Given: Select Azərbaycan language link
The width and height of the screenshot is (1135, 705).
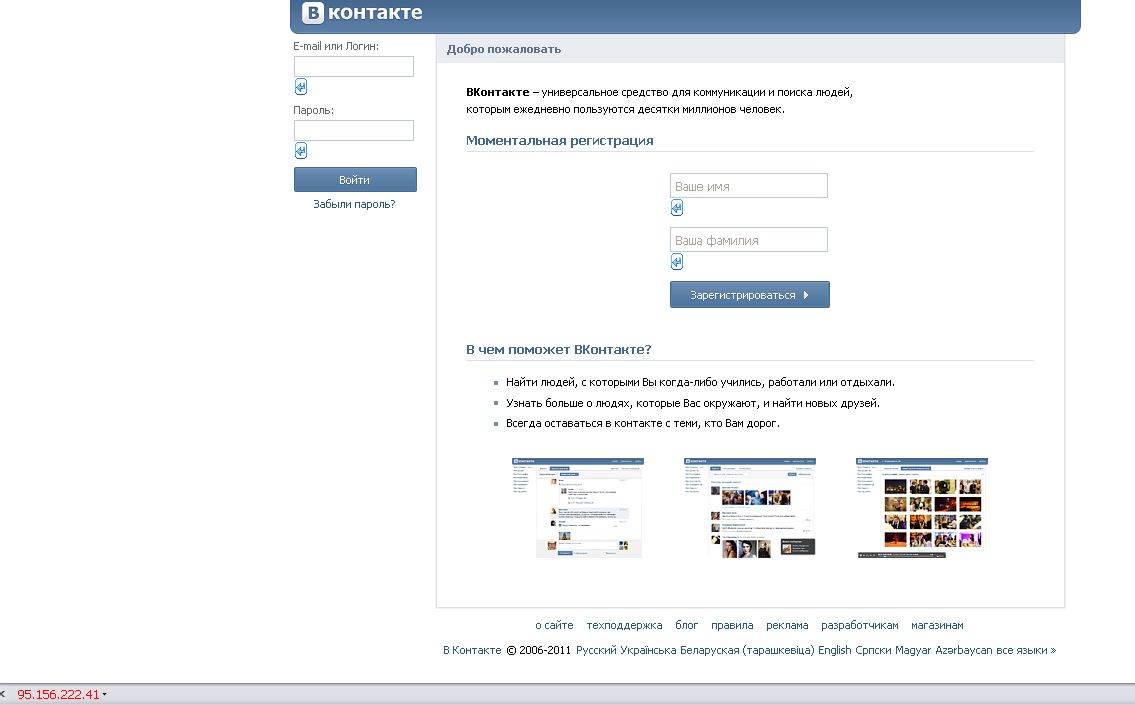Looking at the screenshot, I should click(963, 650).
